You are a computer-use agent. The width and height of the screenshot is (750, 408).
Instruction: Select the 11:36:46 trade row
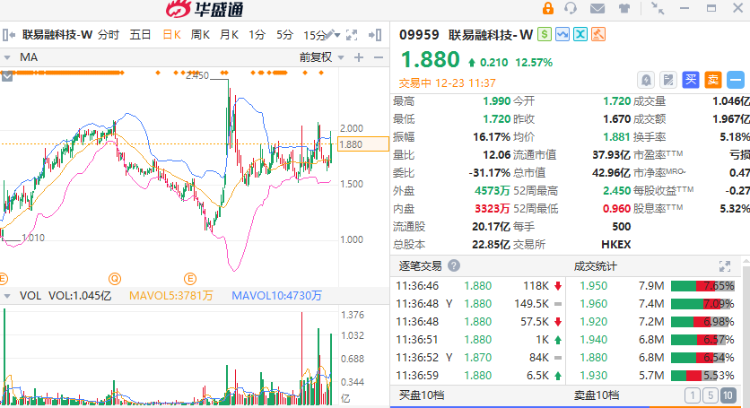(478, 286)
